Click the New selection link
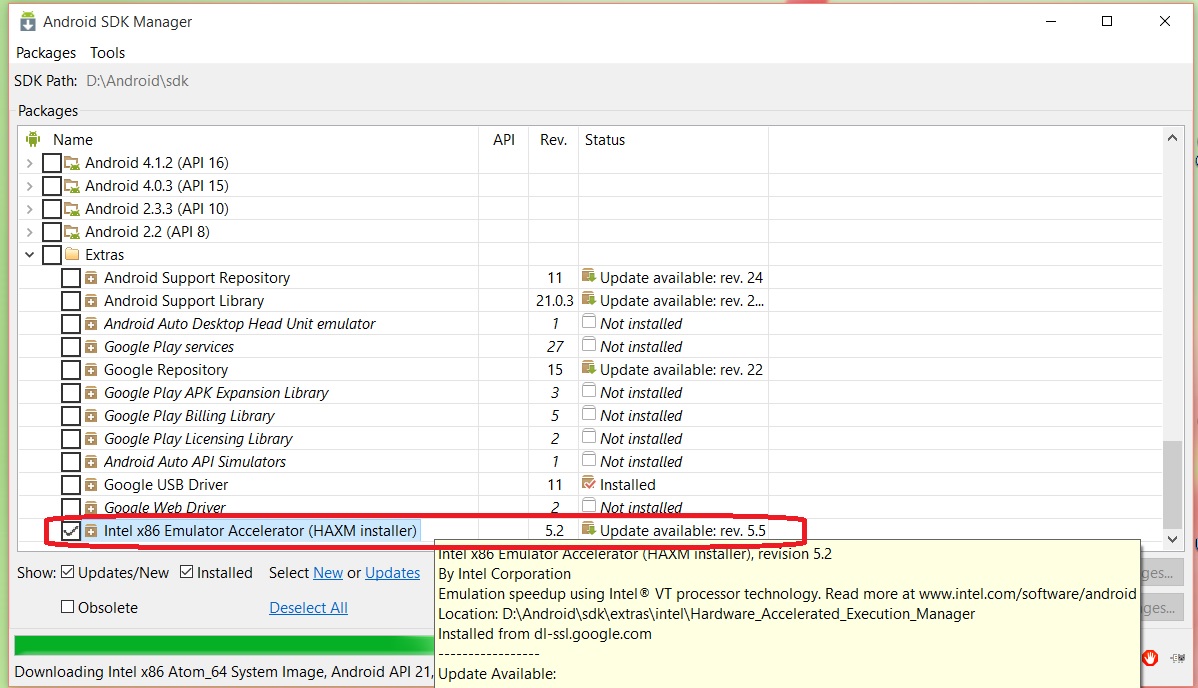The width and height of the screenshot is (1198, 688). [328, 573]
